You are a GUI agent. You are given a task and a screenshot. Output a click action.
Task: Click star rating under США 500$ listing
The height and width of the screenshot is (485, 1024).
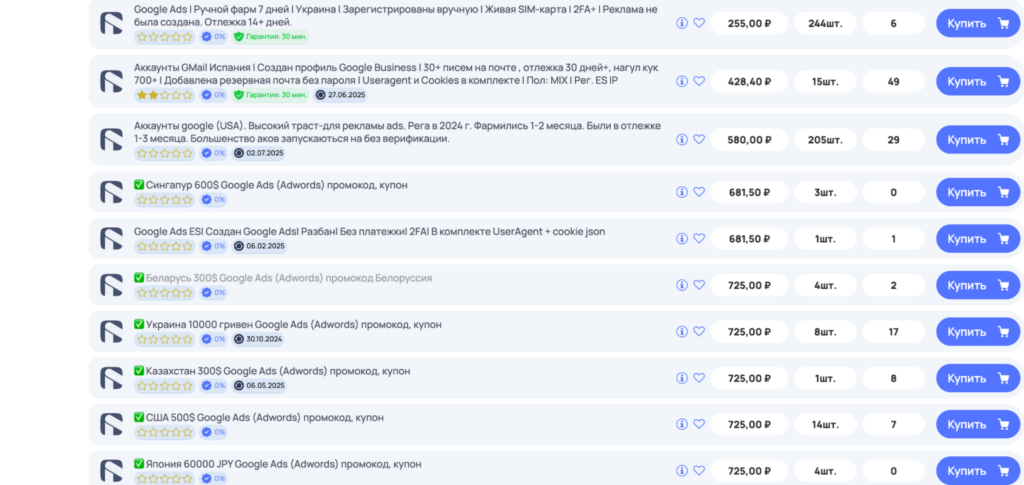click(x=165, y=432)
